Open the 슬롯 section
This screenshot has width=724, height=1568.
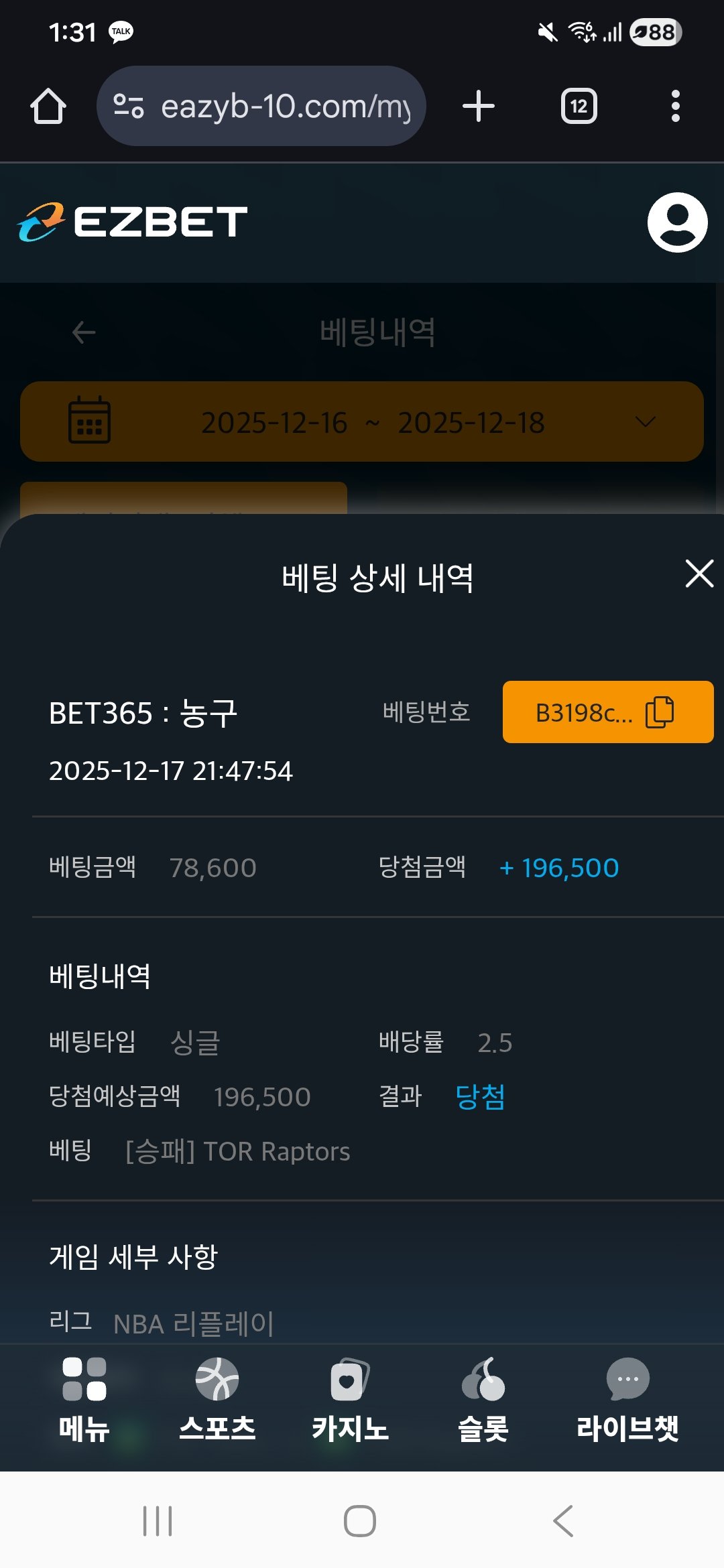point(483,1398)
